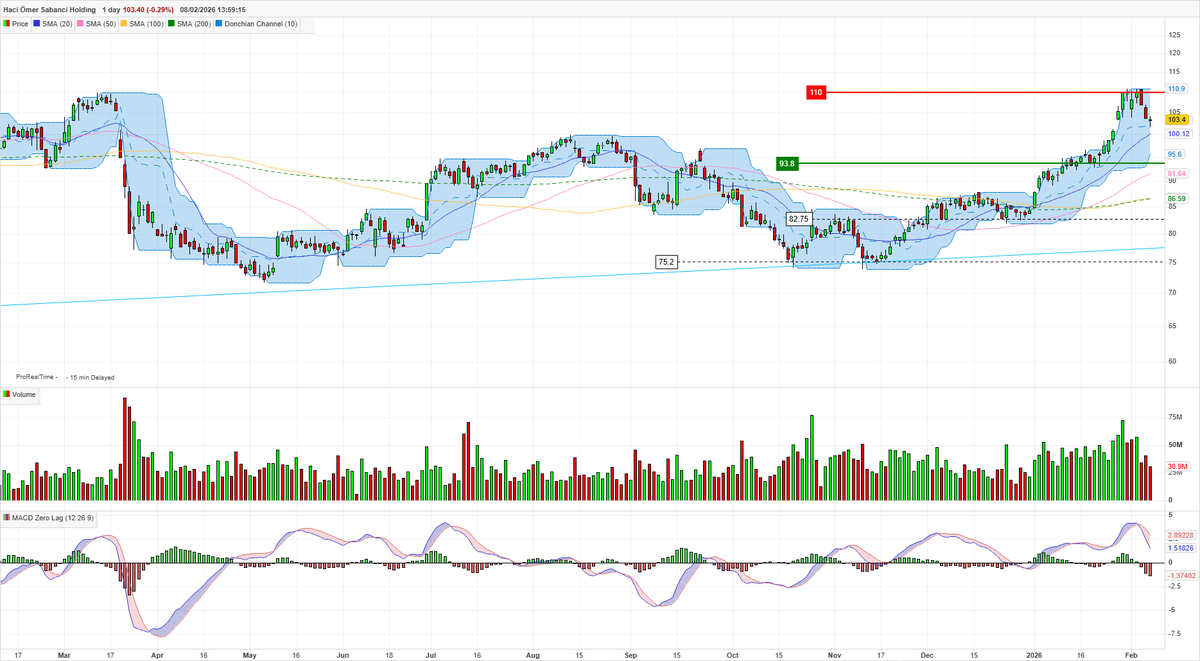Click the 1 day timeframe label

(x=112, y=8)
